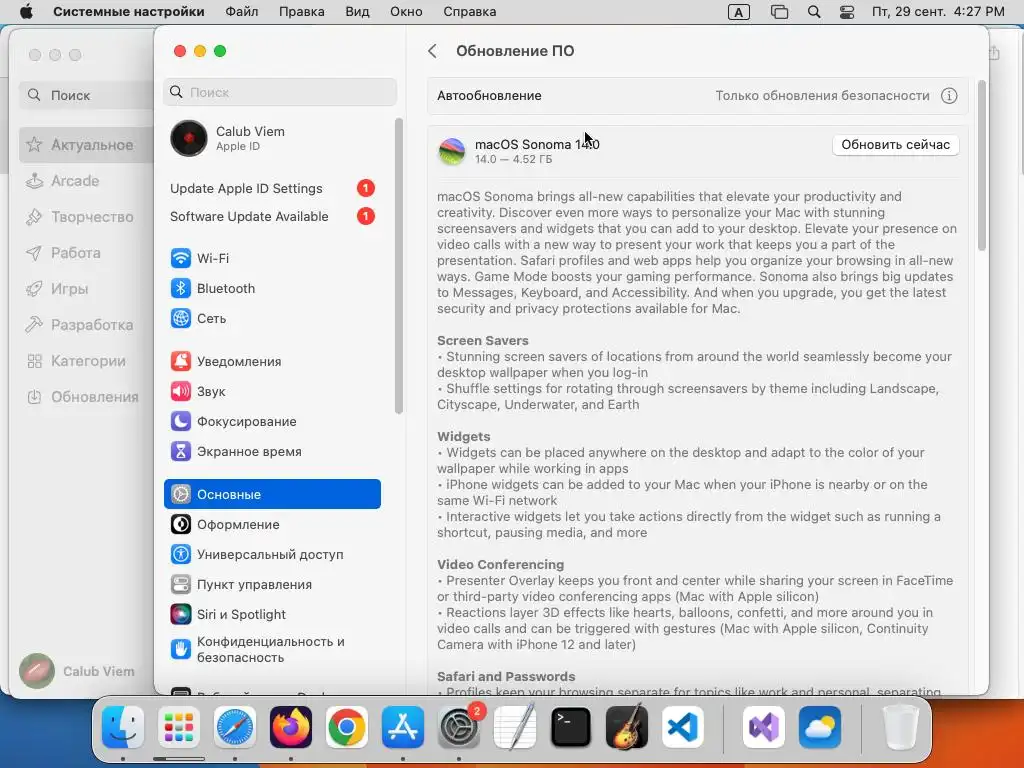Launch Safari from the Dock
Image resolution: width=1024 pixels, height=768 pixels.
pos(235,727)
